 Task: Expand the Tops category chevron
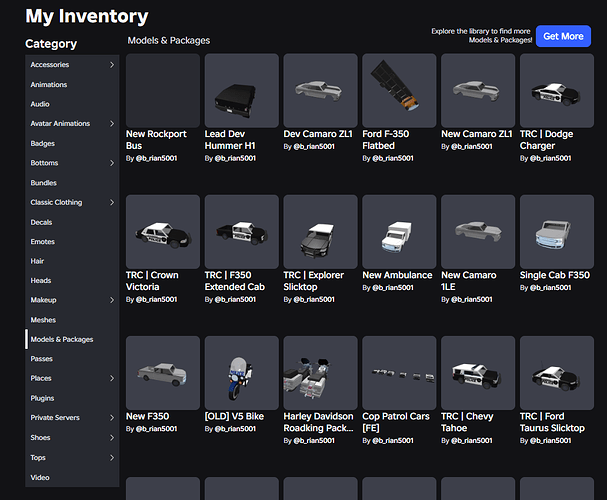112,457
